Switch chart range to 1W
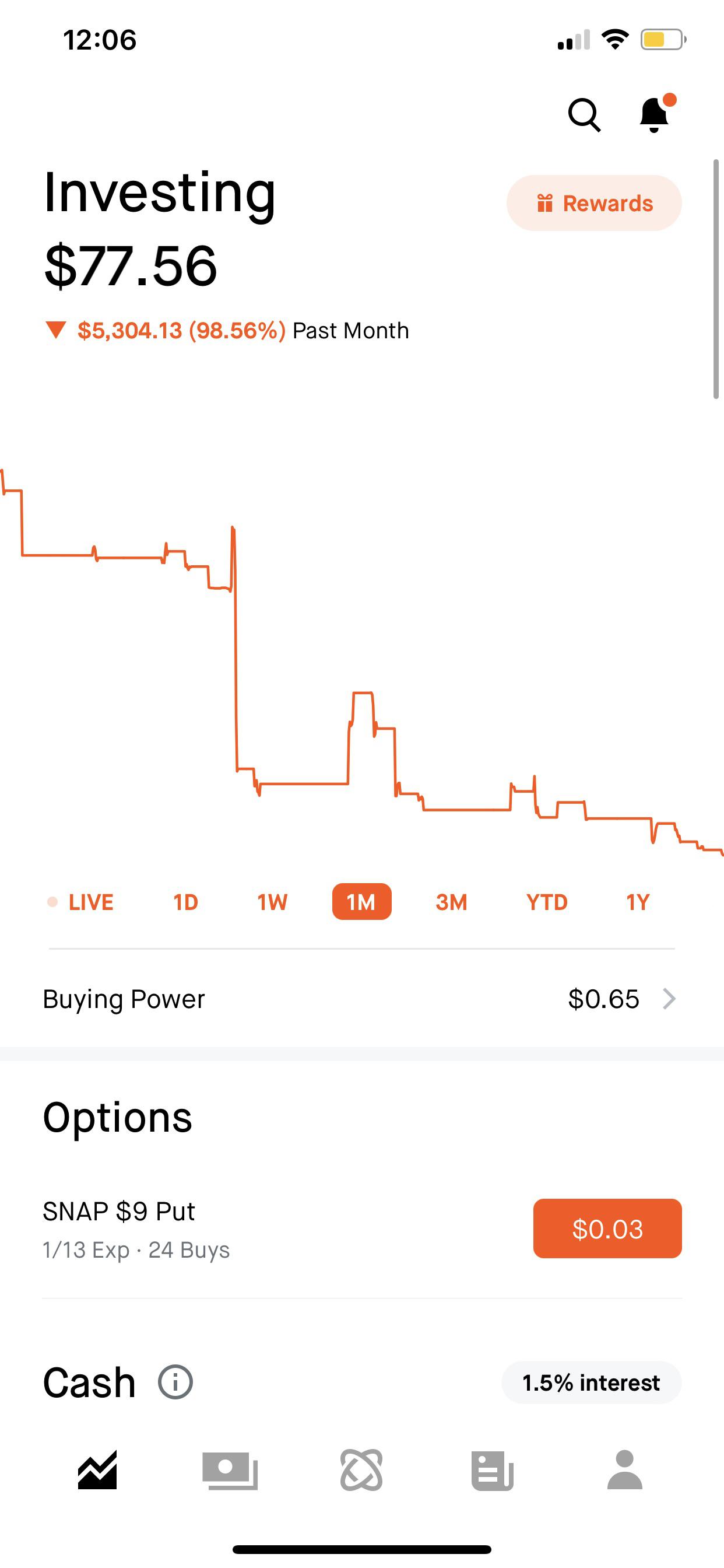The image size is (724, 1568). [272, 902]
